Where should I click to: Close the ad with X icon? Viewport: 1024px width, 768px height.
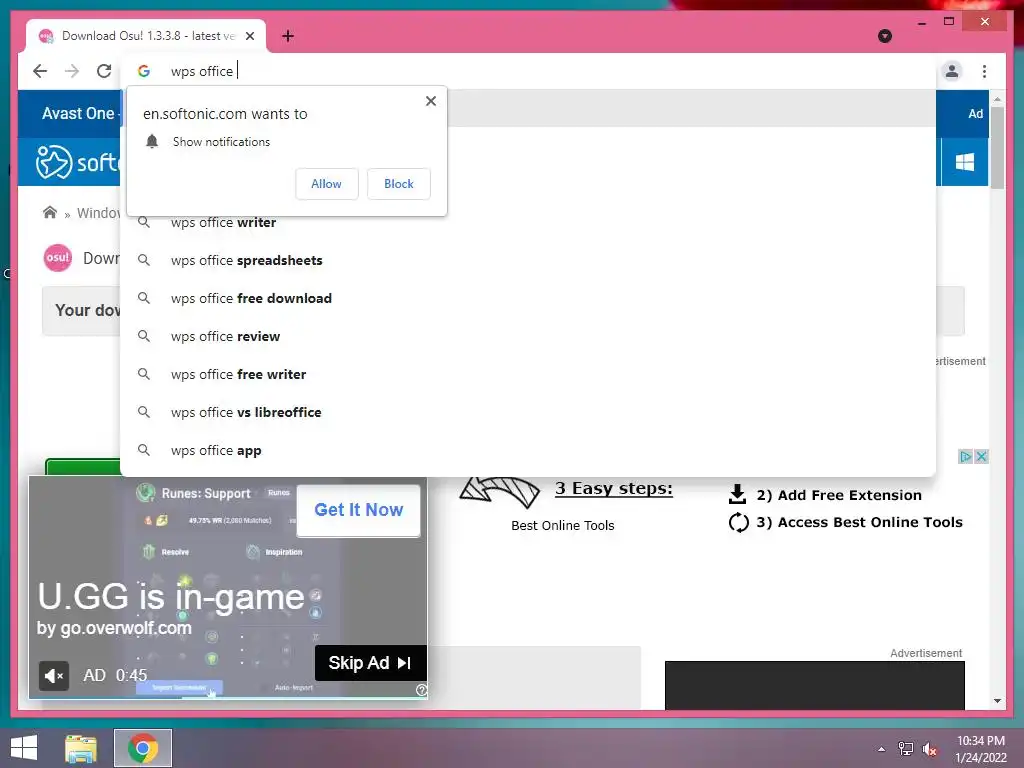click(x=981, y=456)
